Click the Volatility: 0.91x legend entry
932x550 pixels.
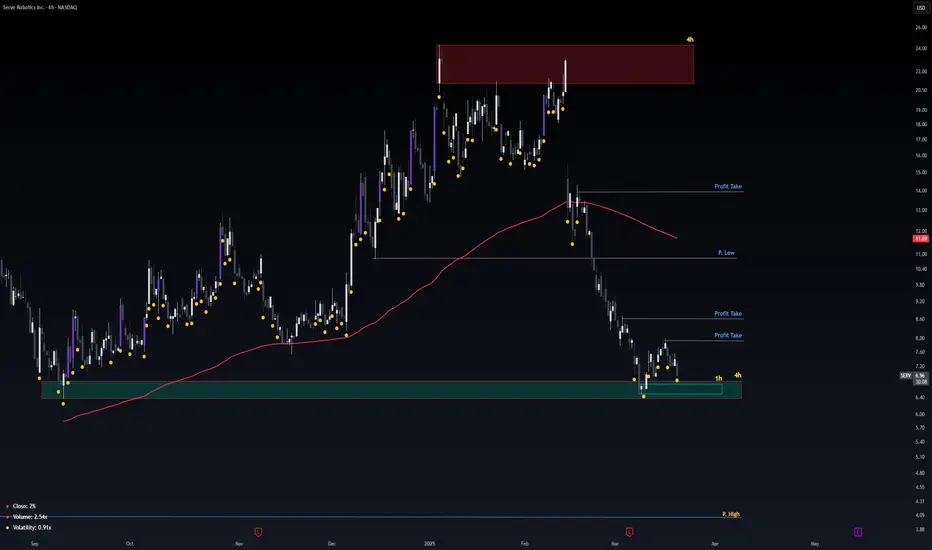(32, 527)
